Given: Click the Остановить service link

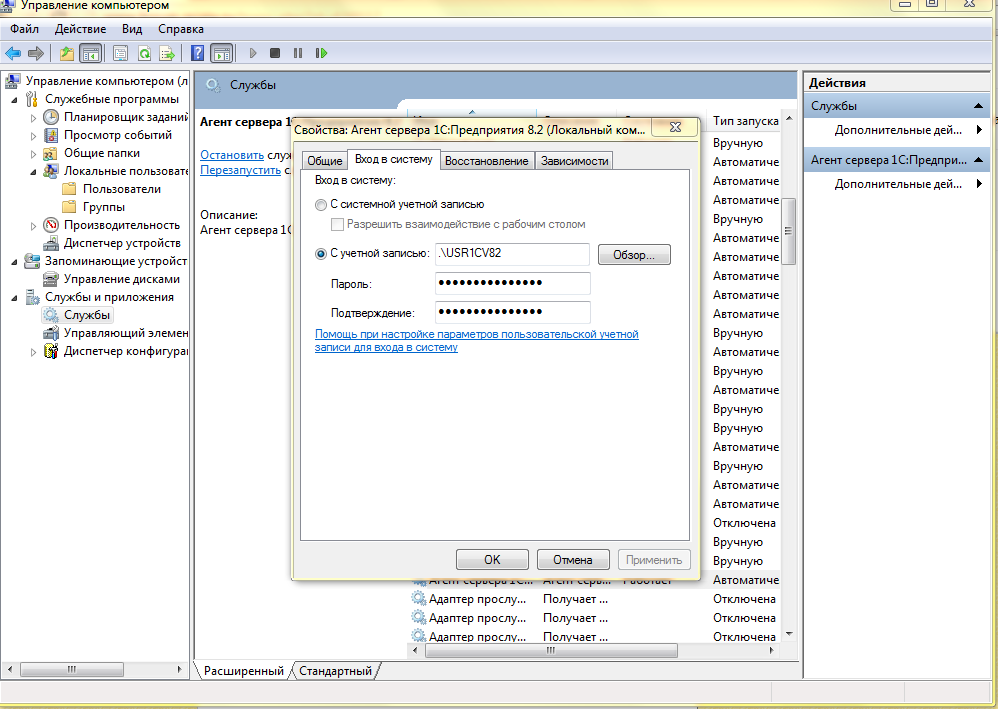Looking at the screenshot, I should (232, 155).
